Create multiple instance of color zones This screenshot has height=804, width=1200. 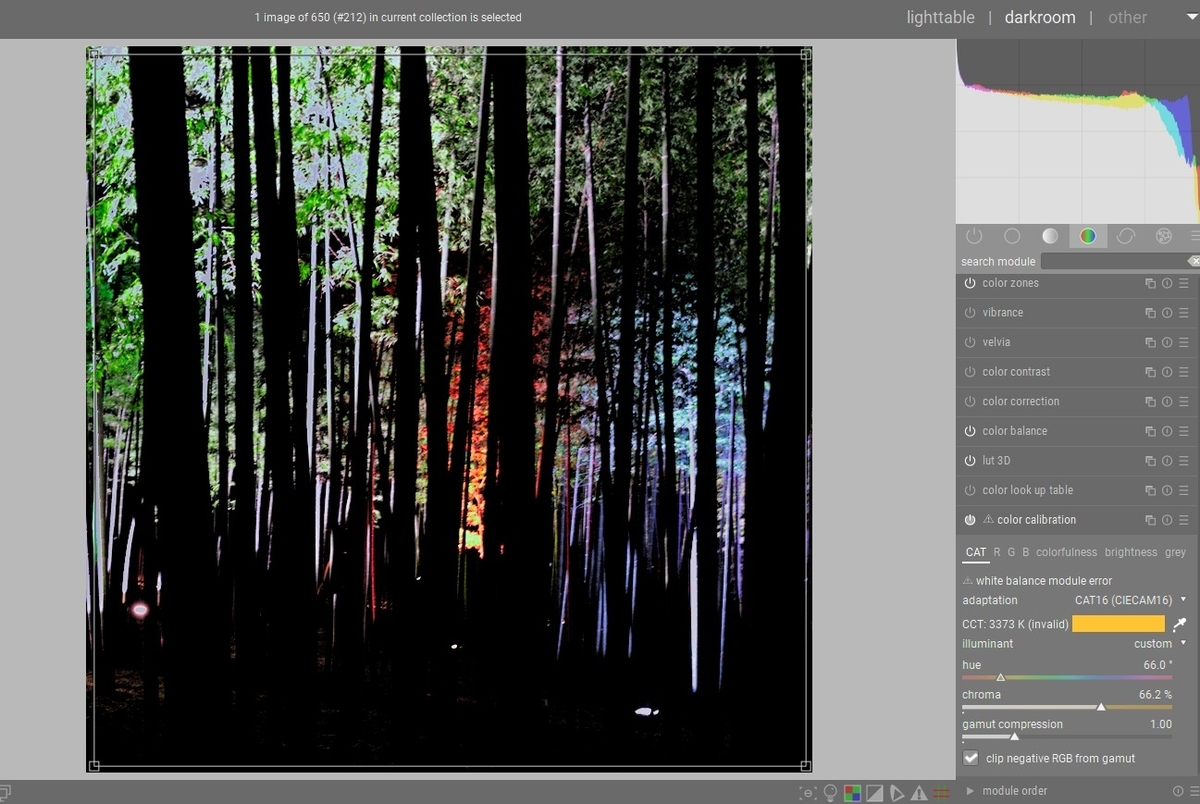(x=1150, y=284)
